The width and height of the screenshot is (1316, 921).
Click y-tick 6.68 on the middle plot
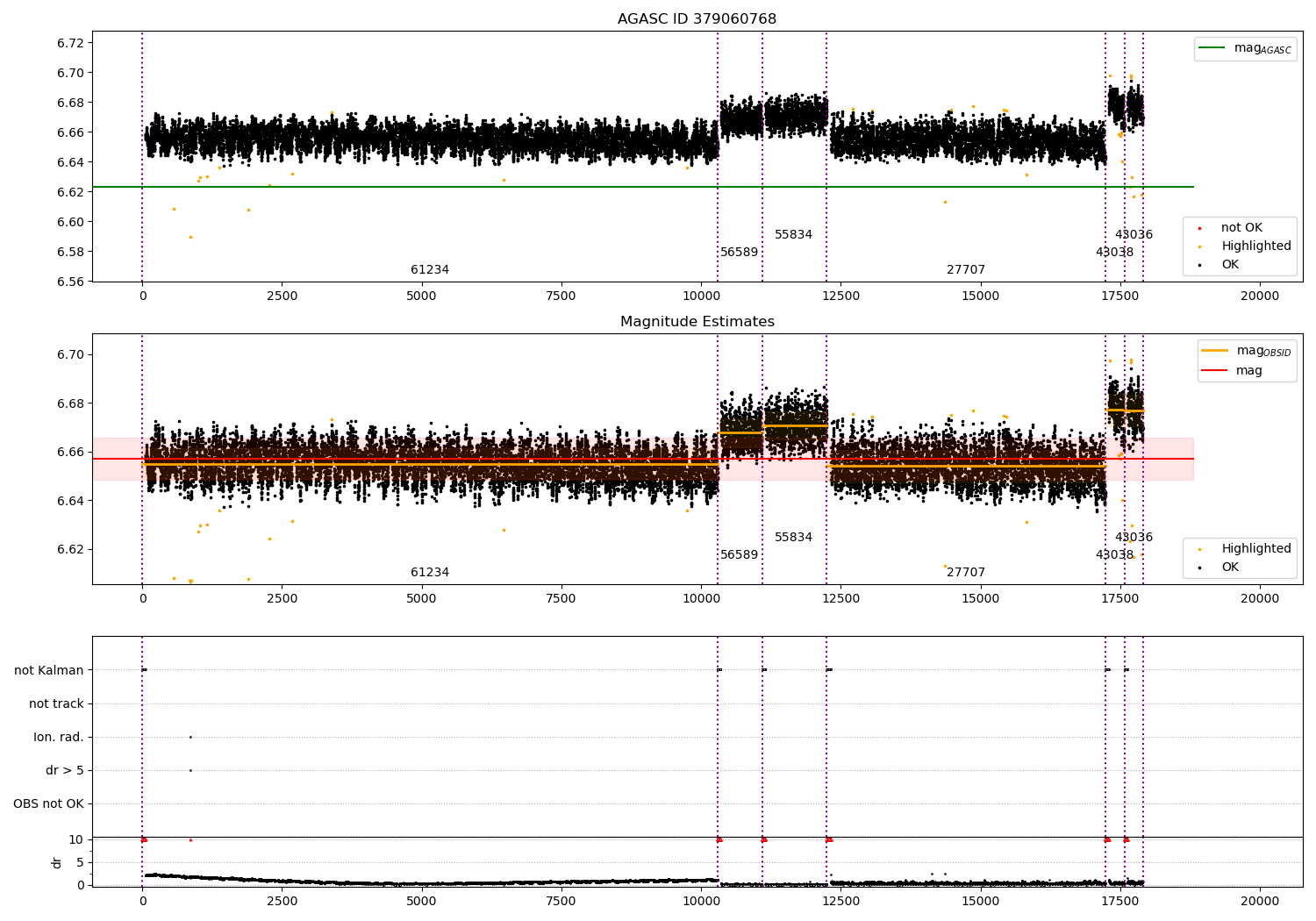70,404
